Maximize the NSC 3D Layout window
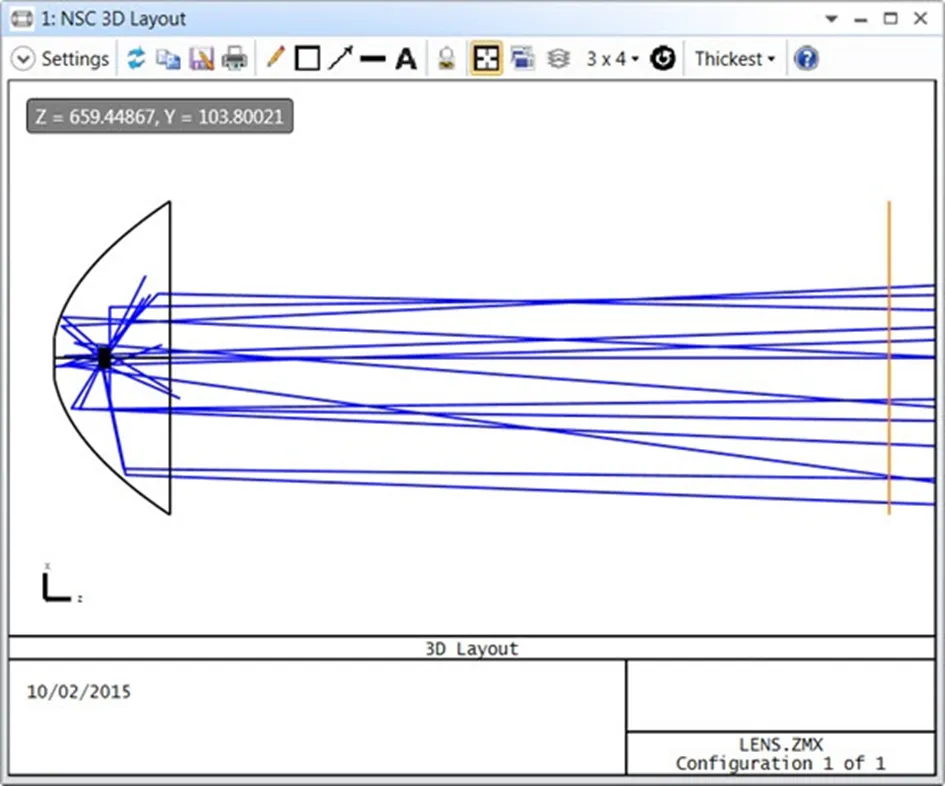 pos(891,19)
